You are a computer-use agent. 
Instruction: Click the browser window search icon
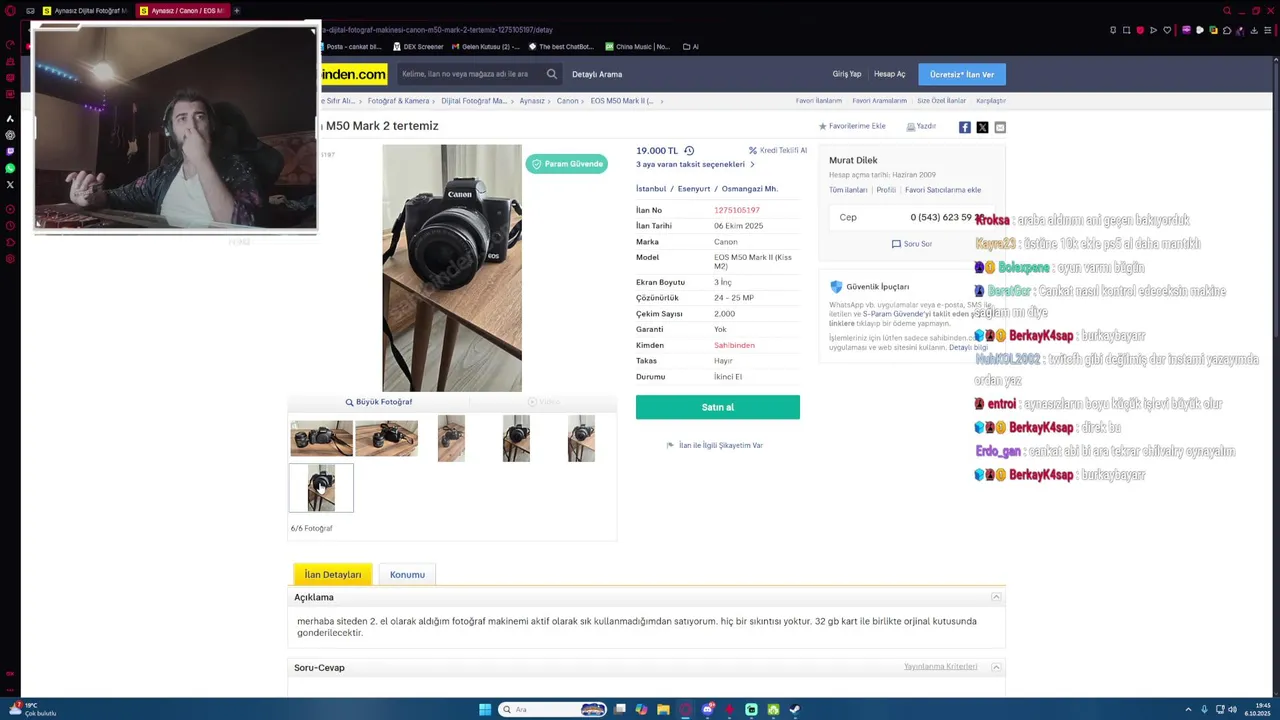[1227, 11]
